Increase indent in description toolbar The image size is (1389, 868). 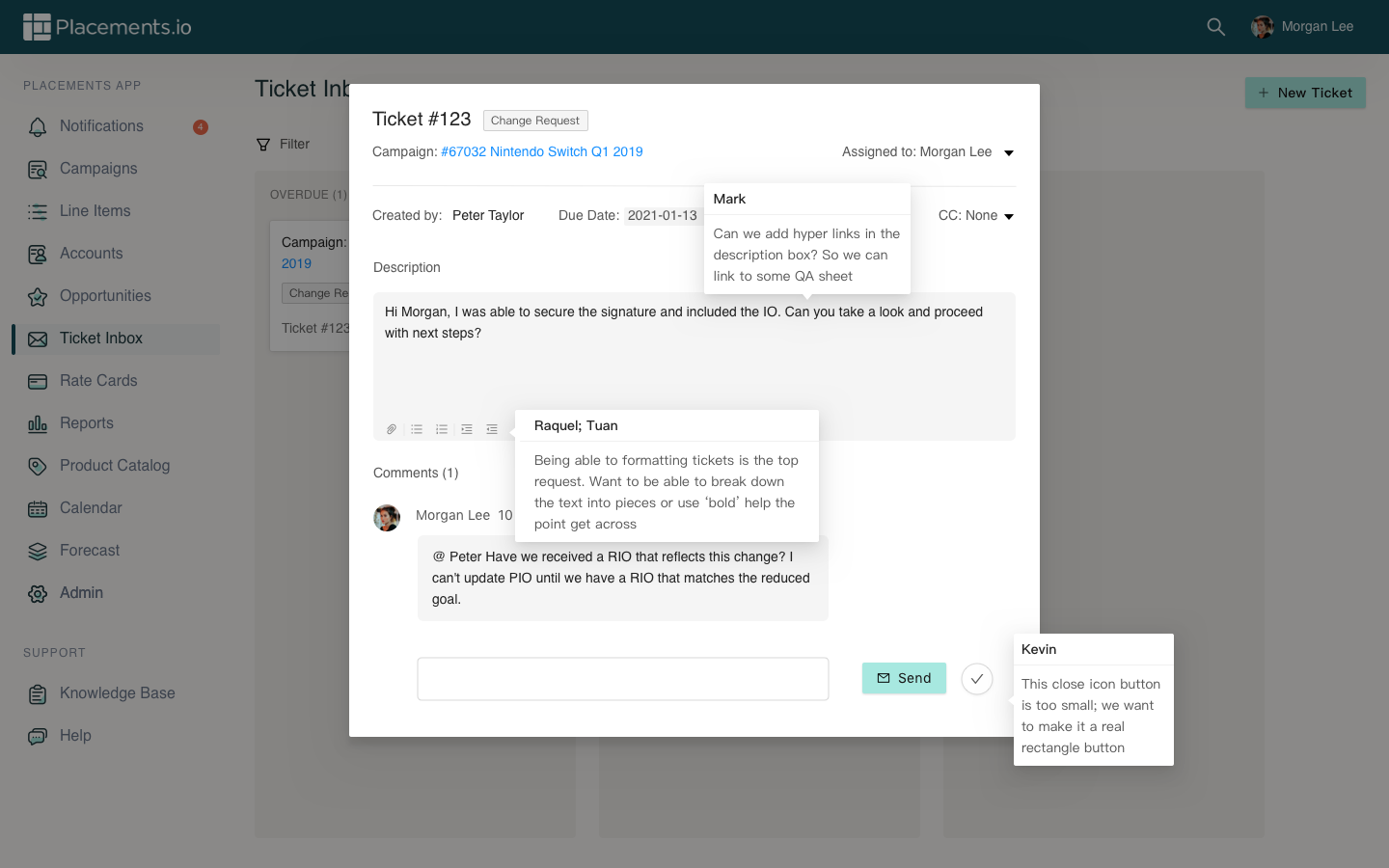pos(467,429)
